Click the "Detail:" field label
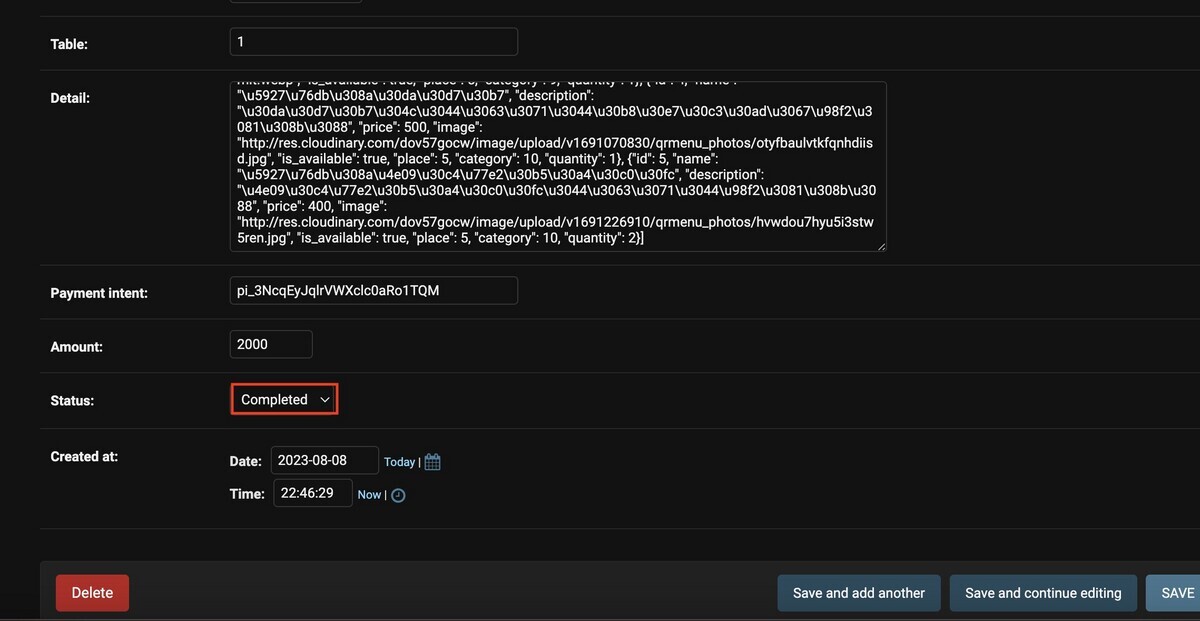Image resolution: width=1200 pixels, height=621 pixels. [x=70, y=98]
